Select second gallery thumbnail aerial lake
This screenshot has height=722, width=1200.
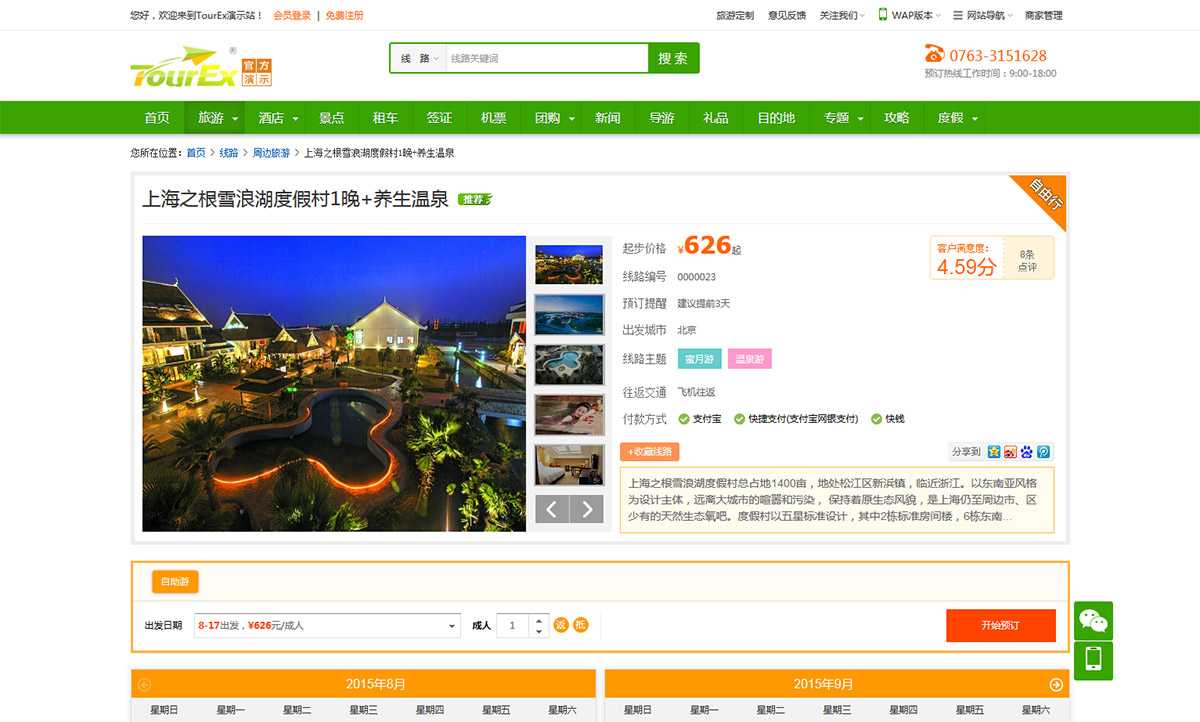569,314
